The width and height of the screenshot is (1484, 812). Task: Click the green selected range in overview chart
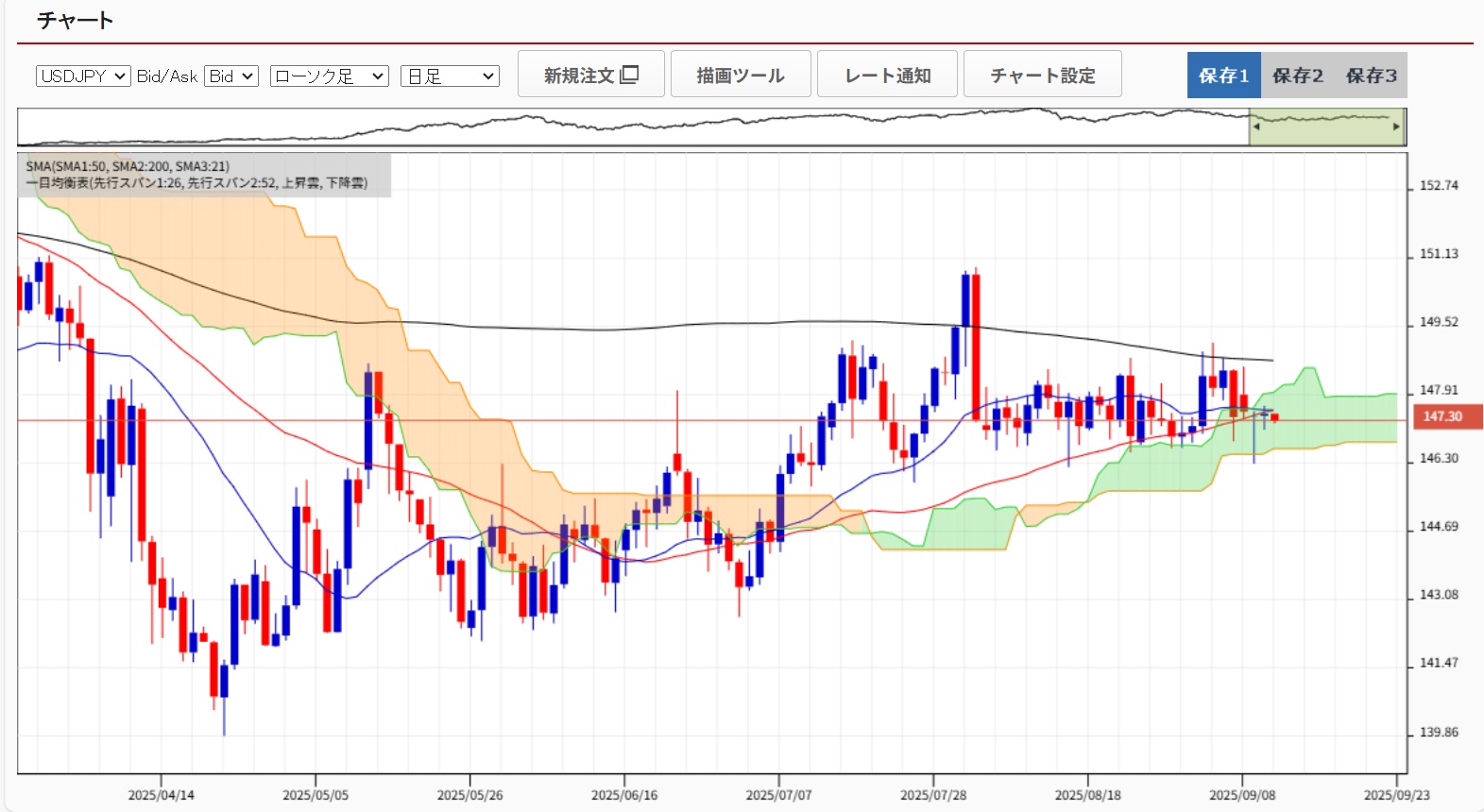(x=1327, y=127)
